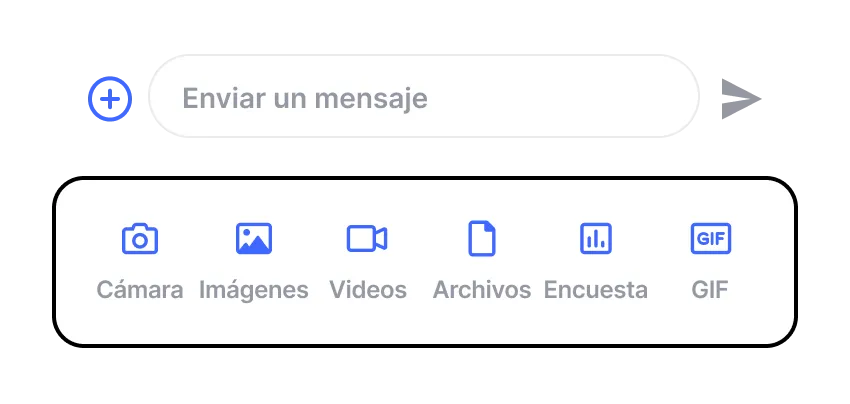Select the document file icon

click(x=482, y=238)
